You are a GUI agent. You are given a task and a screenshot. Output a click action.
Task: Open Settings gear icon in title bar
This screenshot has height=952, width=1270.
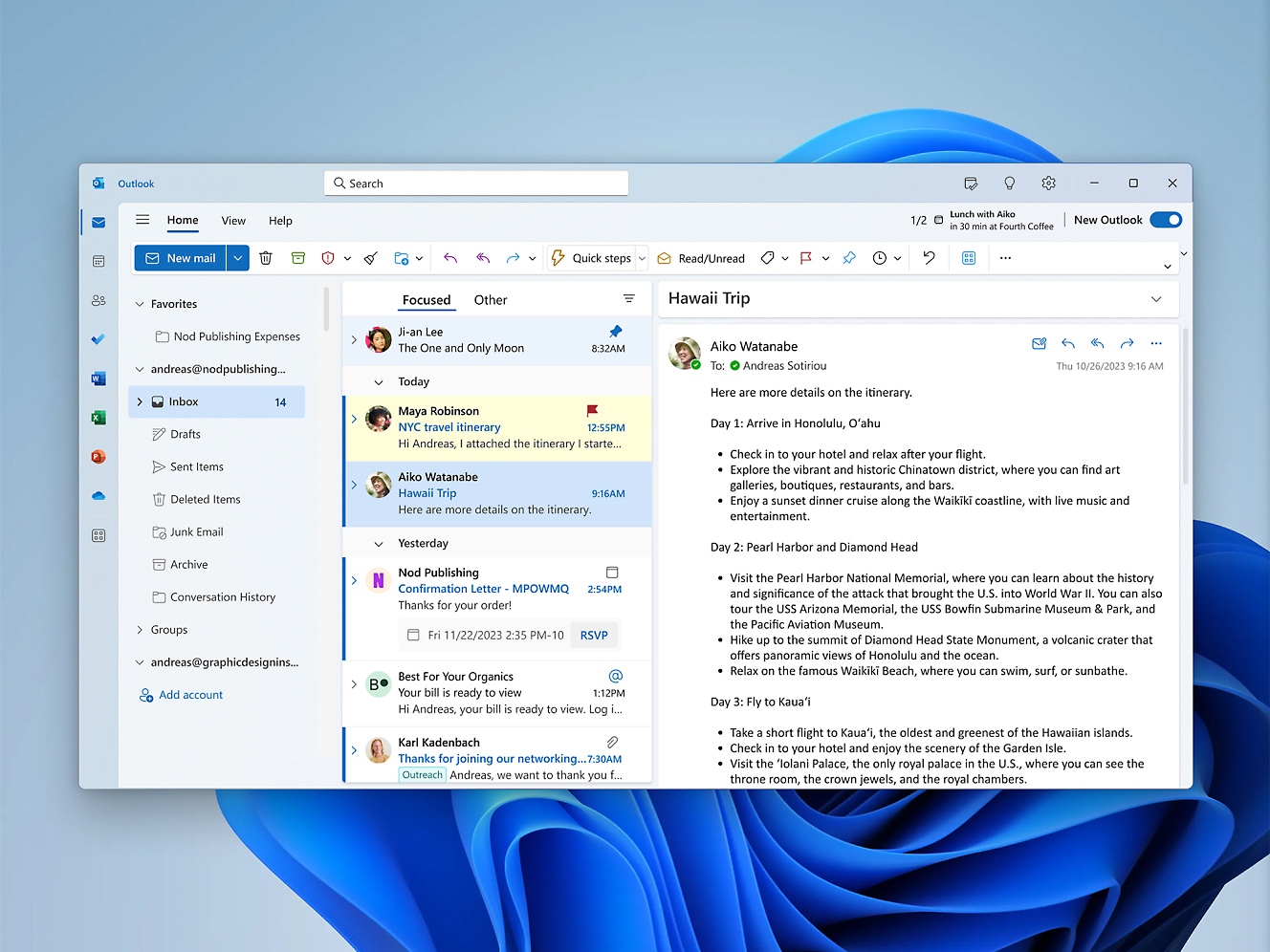[1048, 184]
